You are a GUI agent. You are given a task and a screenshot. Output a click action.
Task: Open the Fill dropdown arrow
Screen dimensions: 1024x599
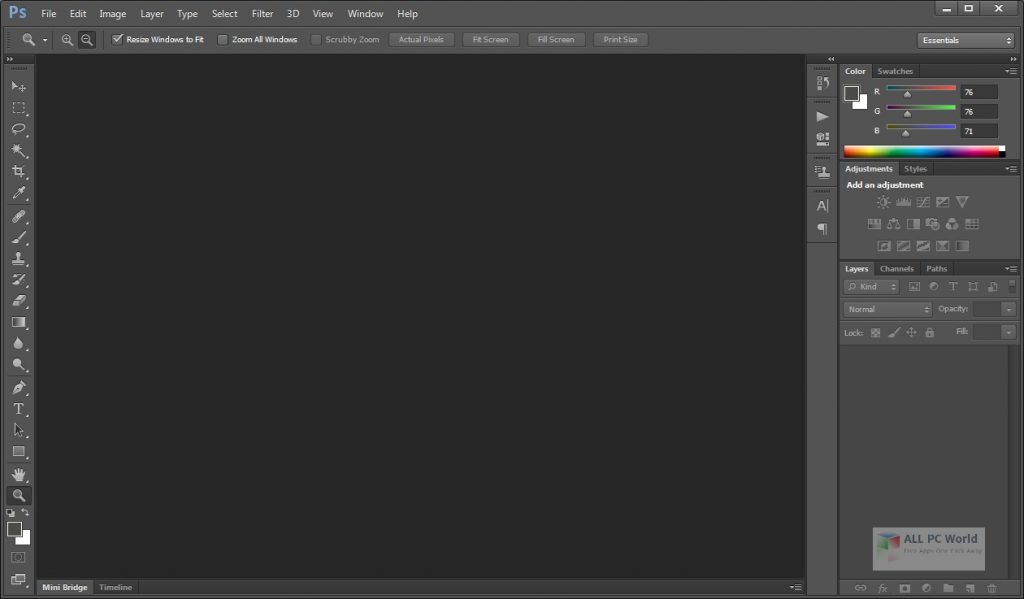click(x=1009, y=332)
